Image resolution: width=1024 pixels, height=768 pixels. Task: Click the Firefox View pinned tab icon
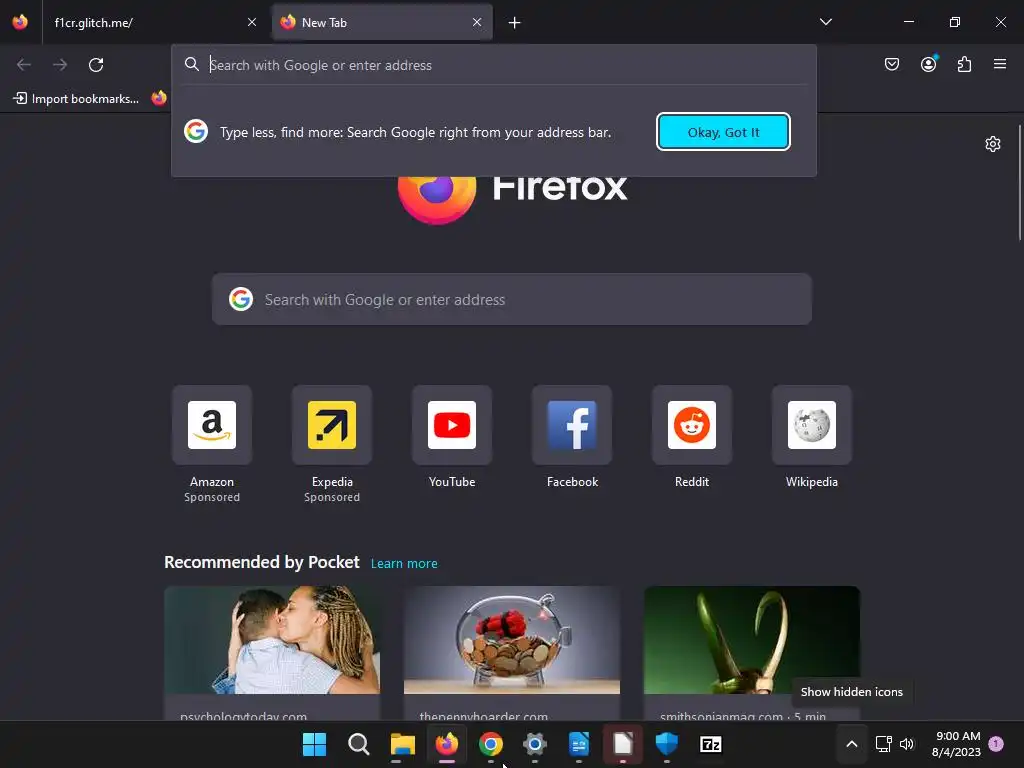[20, 22]
